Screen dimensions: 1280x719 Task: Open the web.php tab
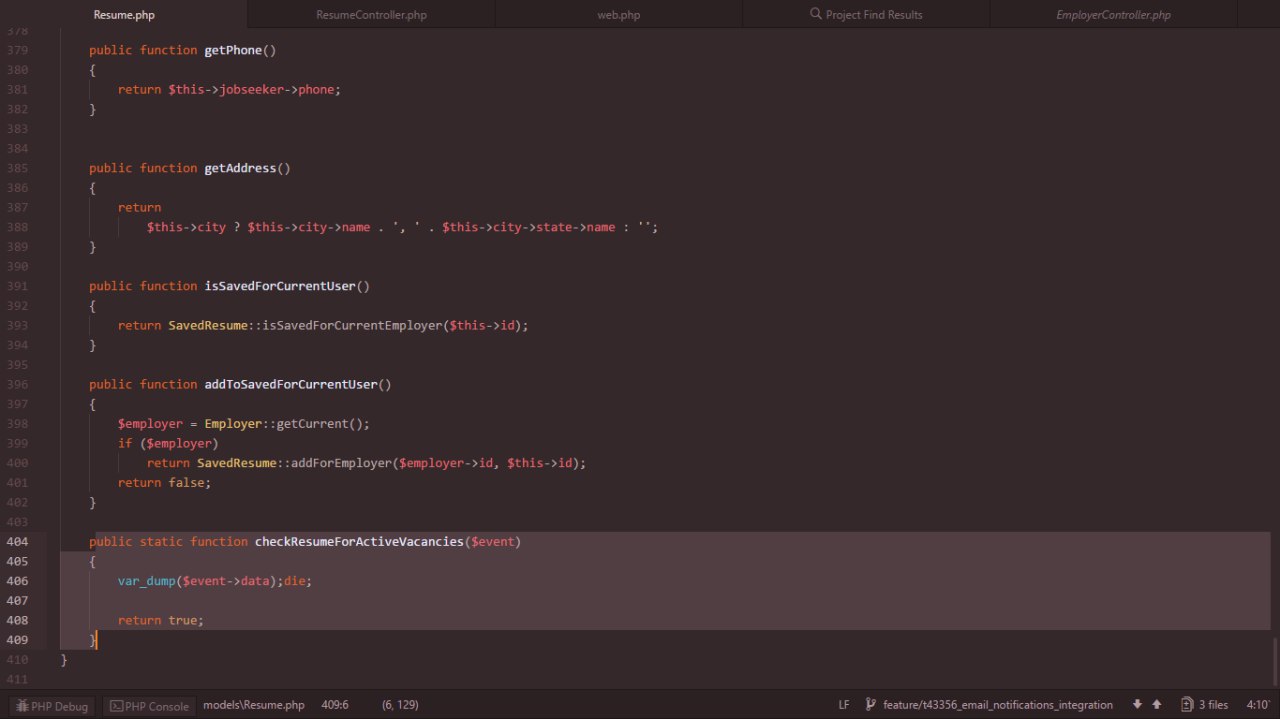point(618,15)
